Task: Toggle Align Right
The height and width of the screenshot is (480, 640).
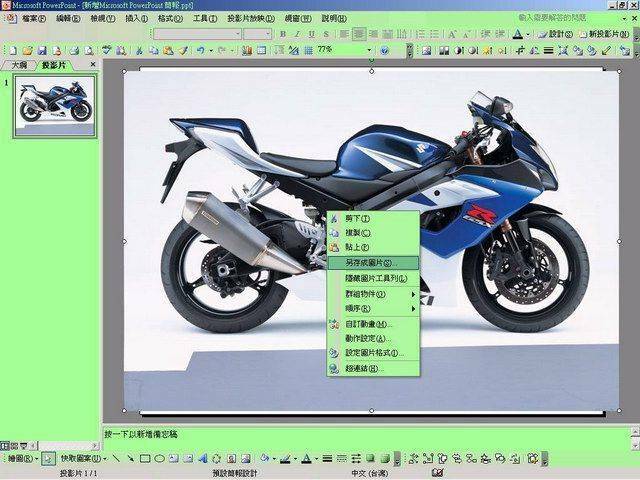Action: coord(373,34)
